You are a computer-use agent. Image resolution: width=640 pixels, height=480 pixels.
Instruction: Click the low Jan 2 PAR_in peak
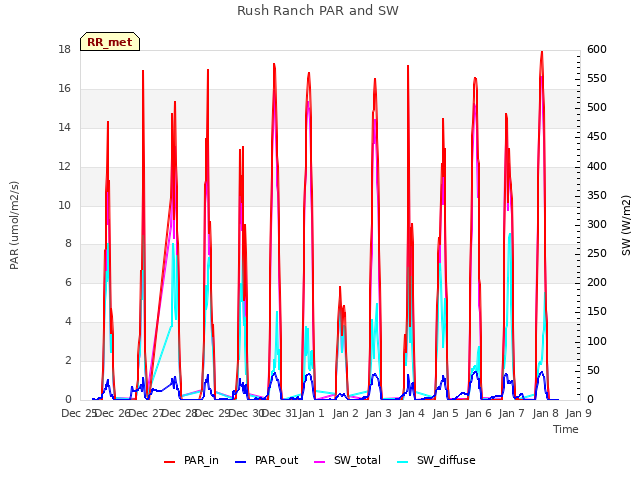click(340, 288)
